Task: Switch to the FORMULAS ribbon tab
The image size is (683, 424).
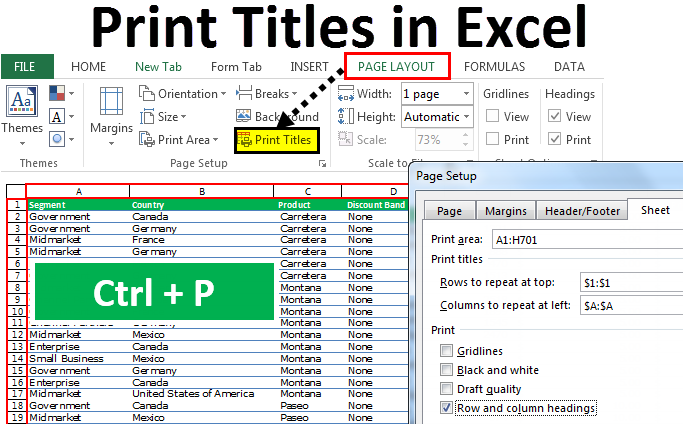Action: pyautogui.click(x=494, y=67)
